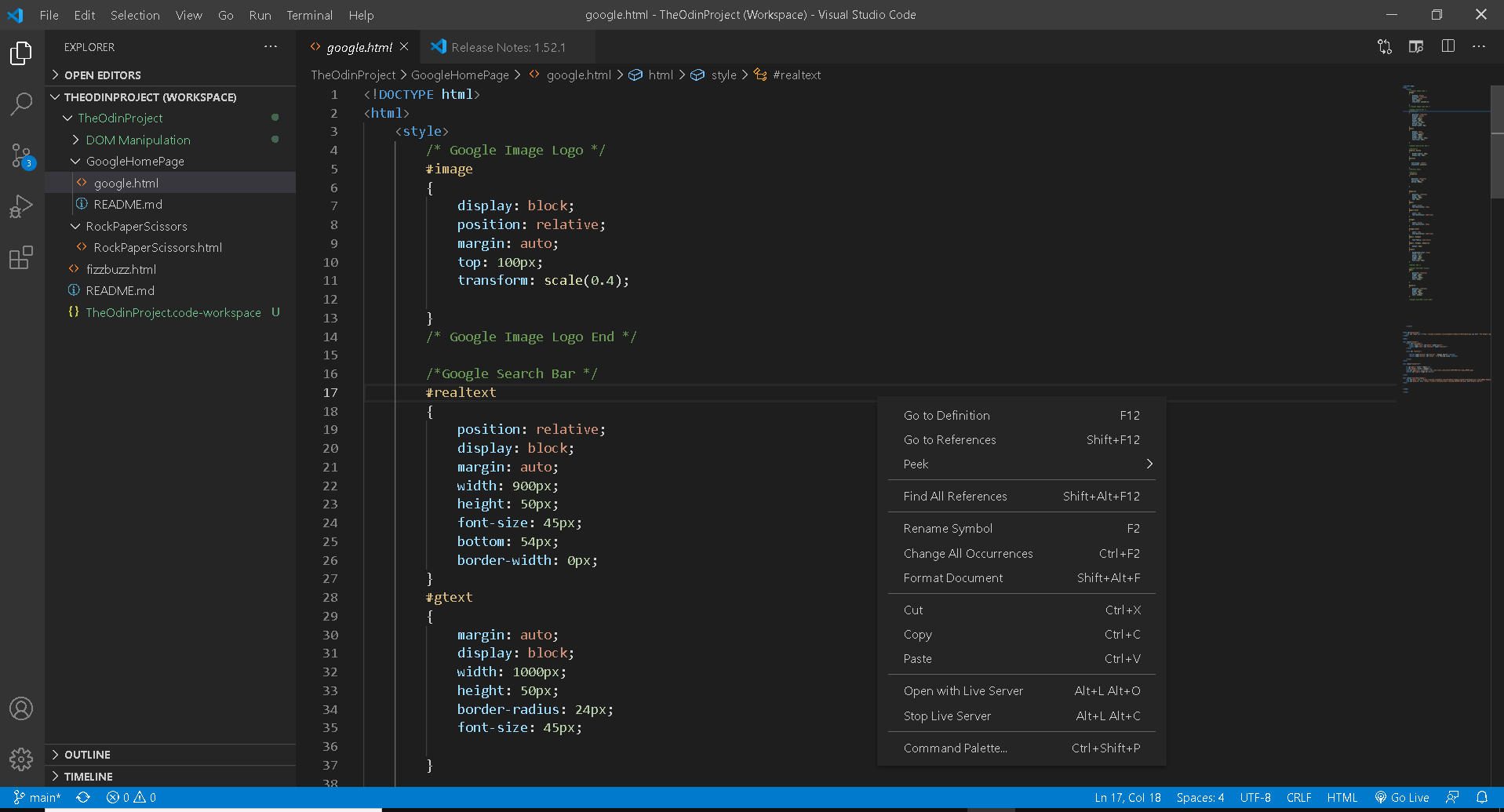1504x812 pixels.
Task: Select Format Document from context menu
Action: pyautogui.click(x=952, y=578)
